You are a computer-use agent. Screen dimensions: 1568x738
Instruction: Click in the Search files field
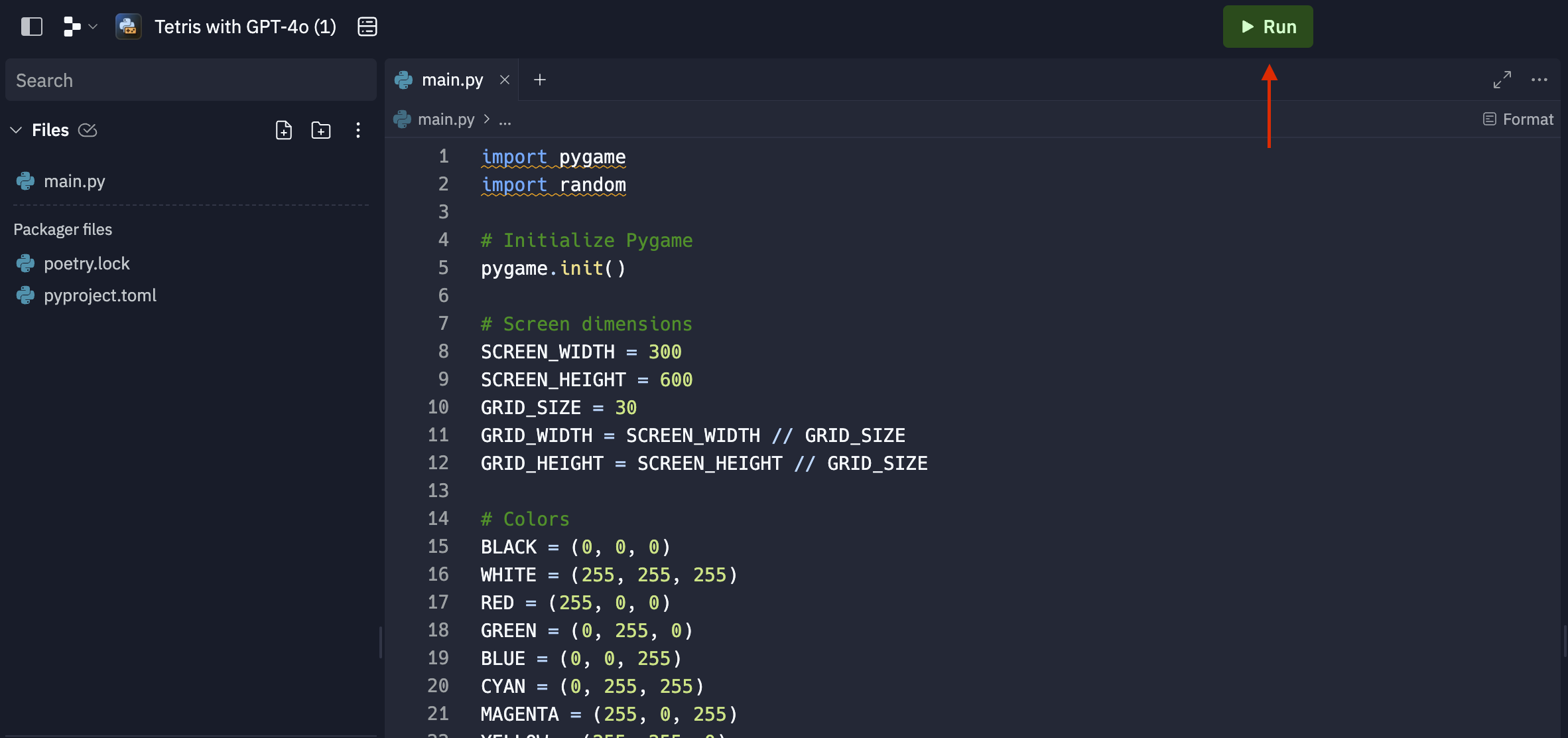190,80
